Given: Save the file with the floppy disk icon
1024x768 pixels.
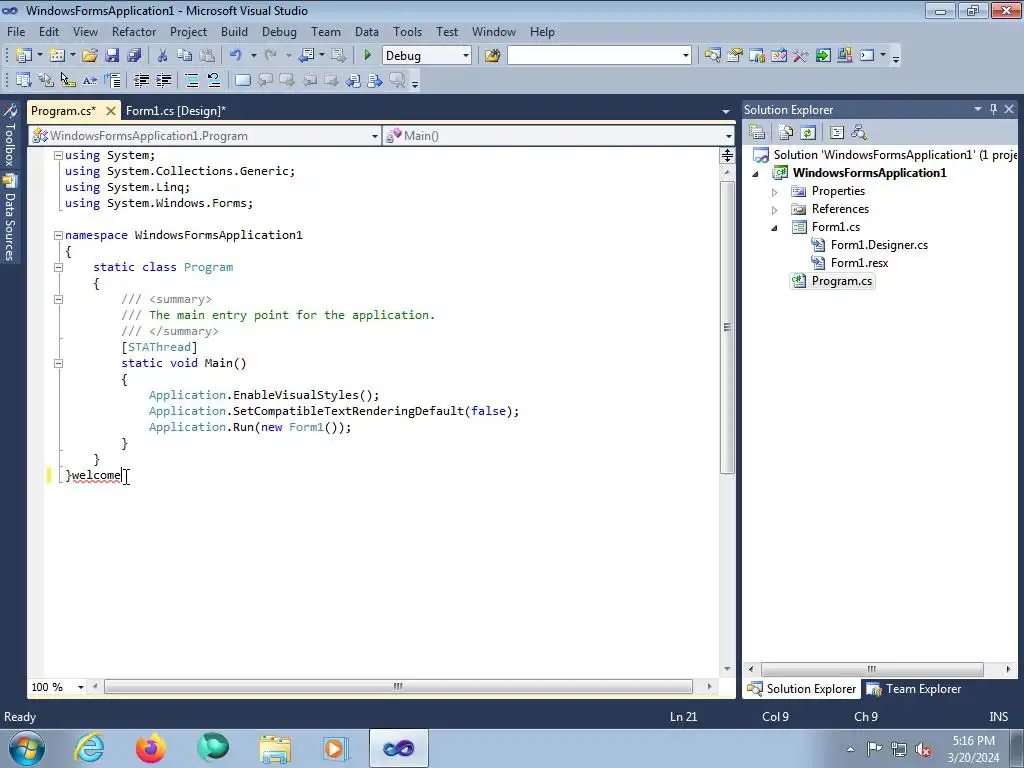Looking at the screenshot, I should tap(112, 56).
